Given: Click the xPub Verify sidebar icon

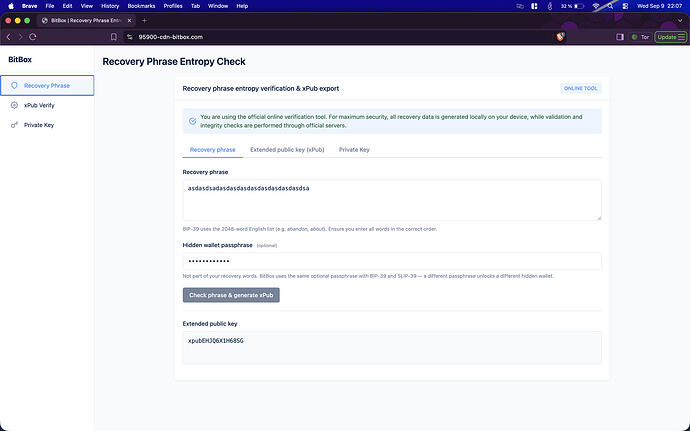Looking at the screenshot, I should coord(14,105).
